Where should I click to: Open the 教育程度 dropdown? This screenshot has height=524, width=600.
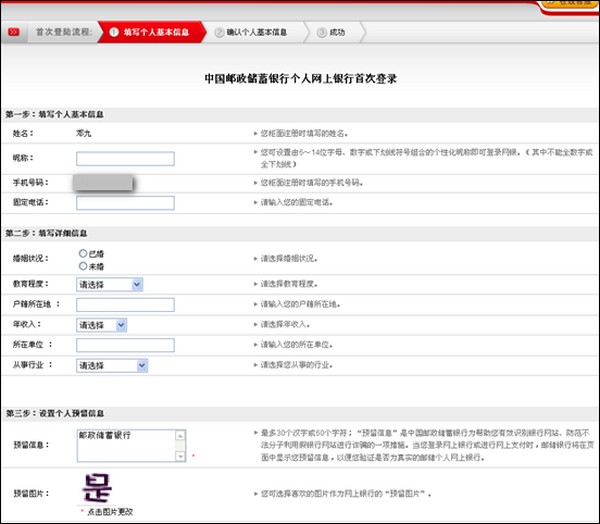pyautogui.click(x=109, y=284)
